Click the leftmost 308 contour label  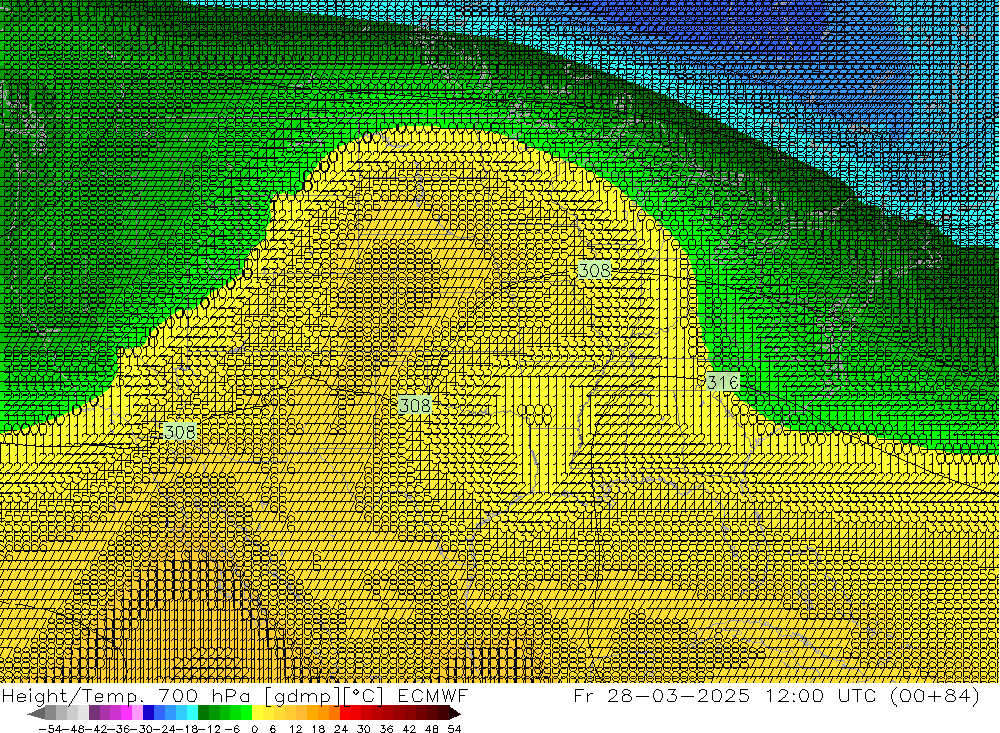179,432
